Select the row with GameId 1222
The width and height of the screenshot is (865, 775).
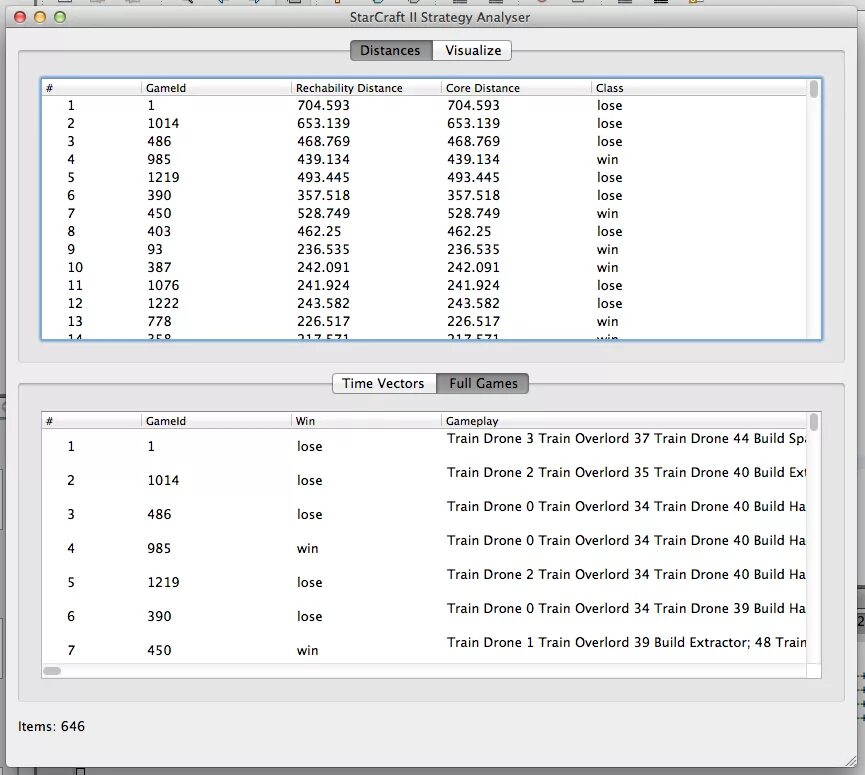[424, 303]
